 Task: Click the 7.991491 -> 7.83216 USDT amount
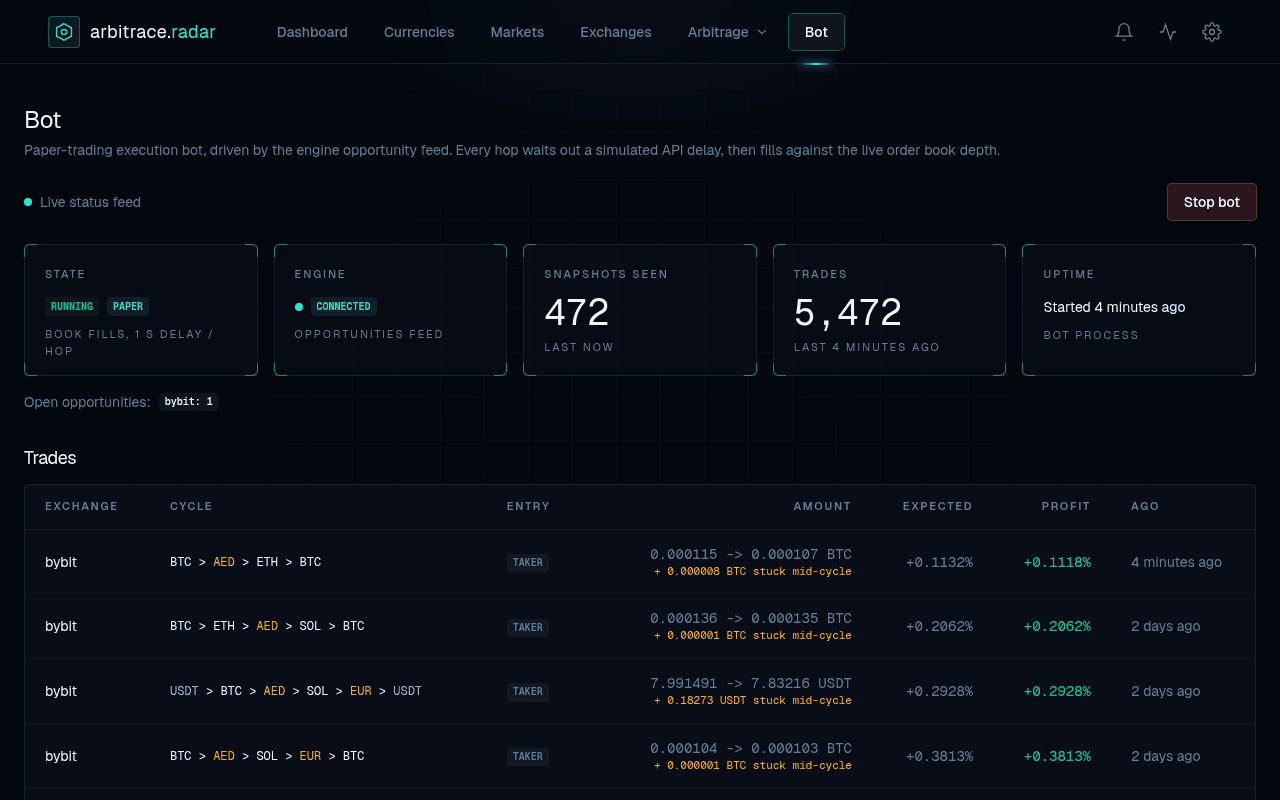point(751,683)
